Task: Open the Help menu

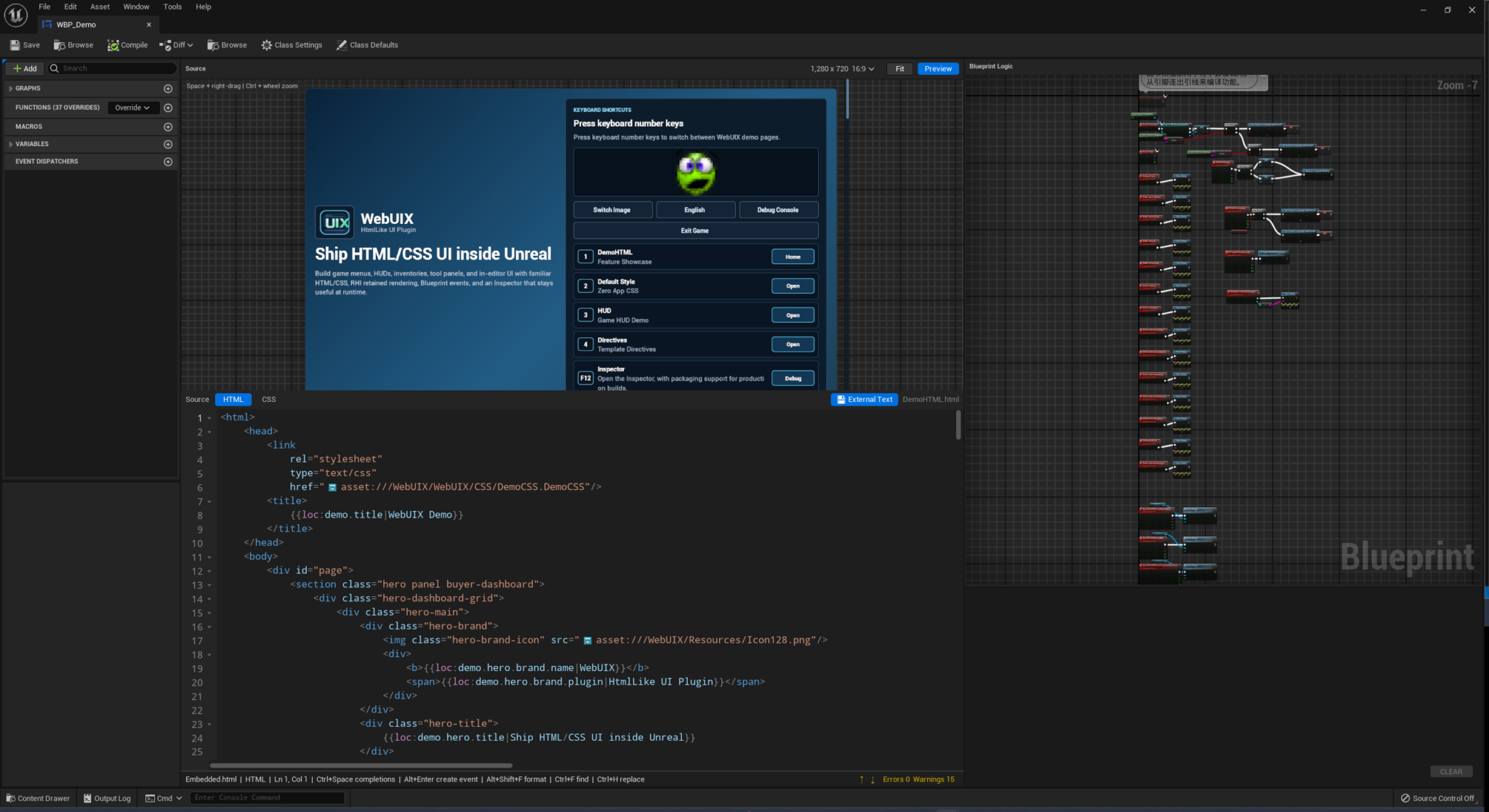Action: tap(203, 7)
